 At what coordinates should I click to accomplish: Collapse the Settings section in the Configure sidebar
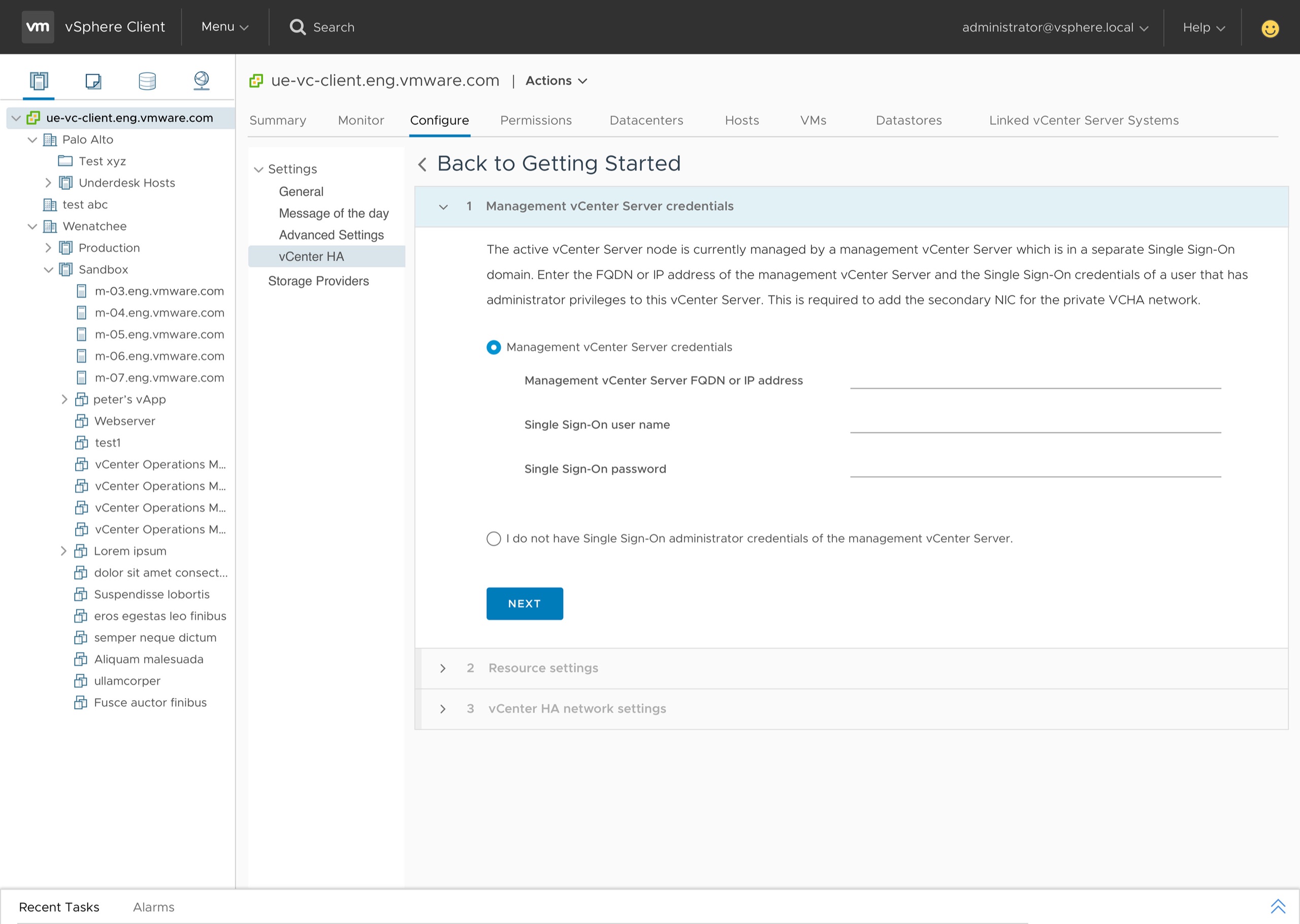(x=258, y=170)
